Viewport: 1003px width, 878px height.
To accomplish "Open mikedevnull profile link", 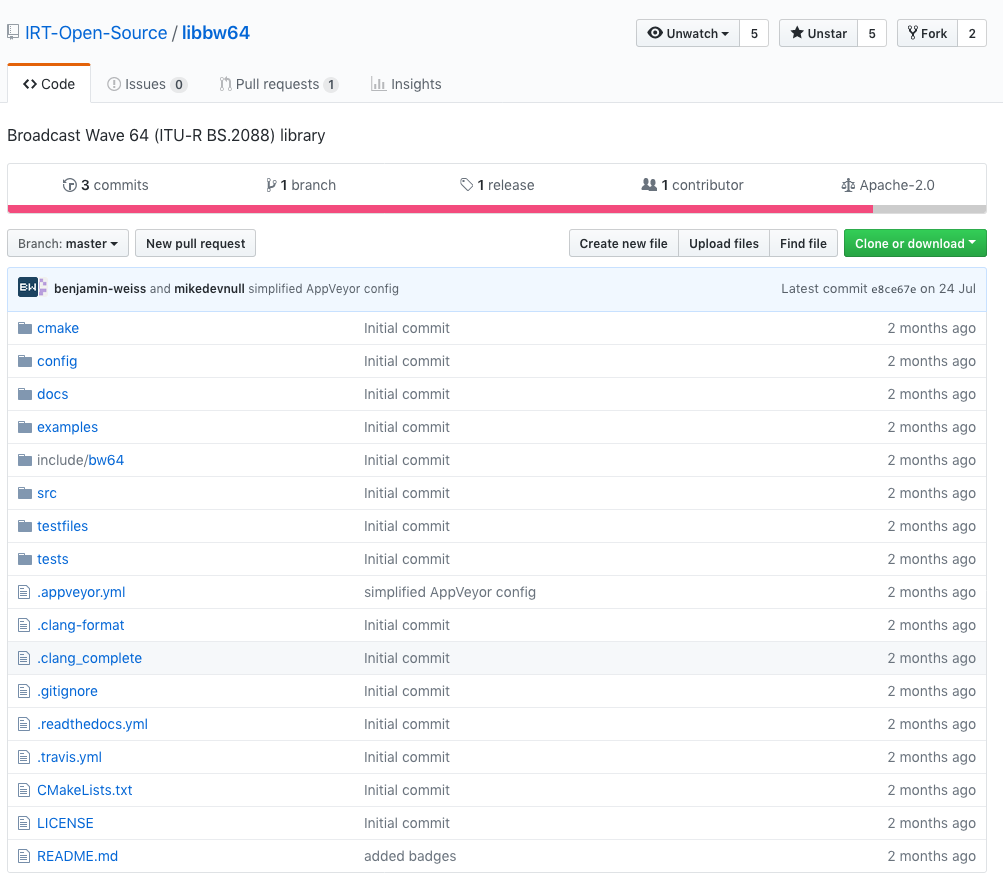I will [209, 289].
